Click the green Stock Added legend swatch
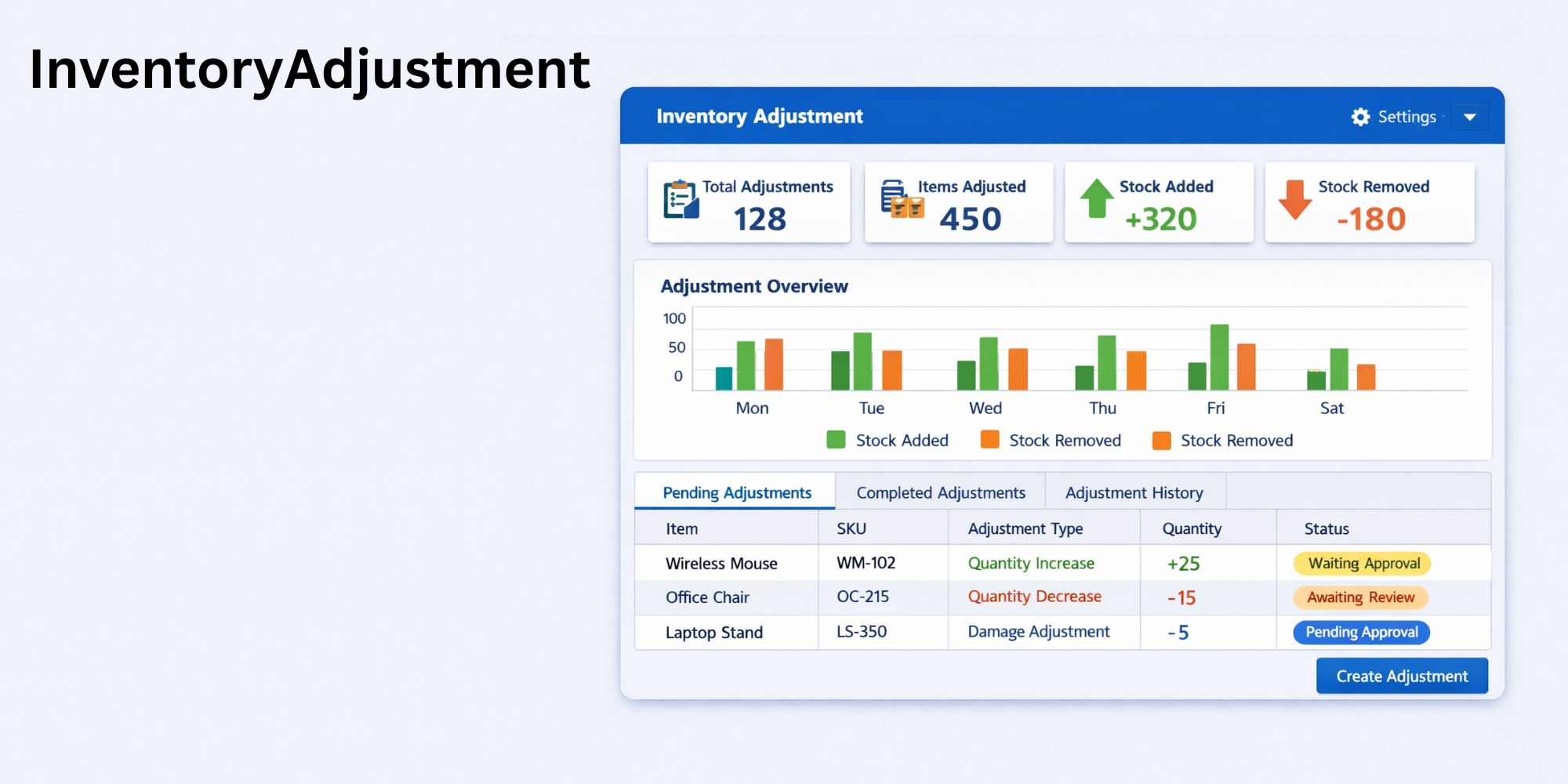 (836, 440)
